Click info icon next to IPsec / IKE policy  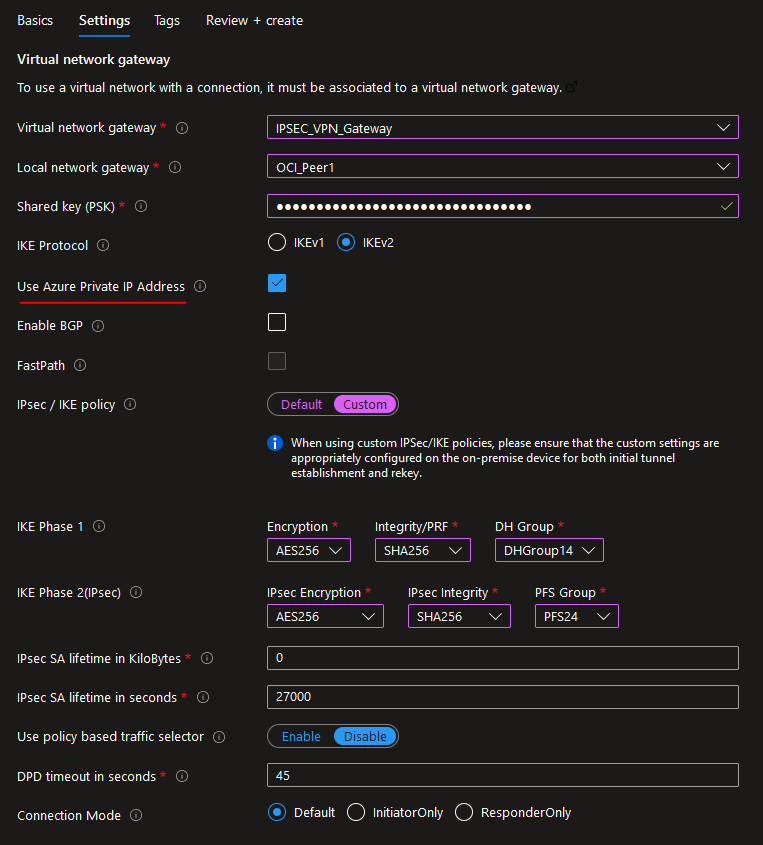(x=130, y=405)
